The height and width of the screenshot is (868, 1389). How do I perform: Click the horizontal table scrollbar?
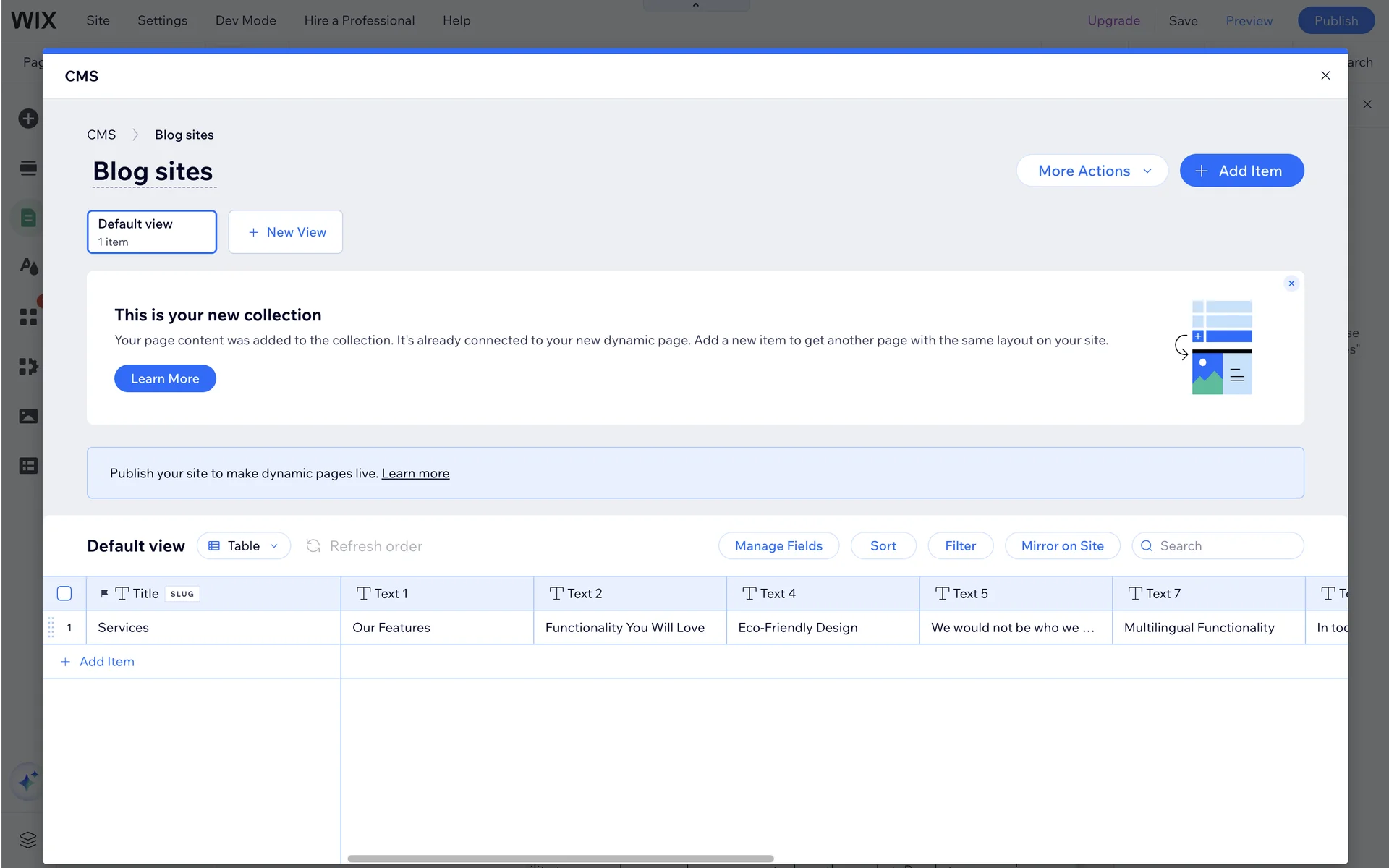coord(560,859)
